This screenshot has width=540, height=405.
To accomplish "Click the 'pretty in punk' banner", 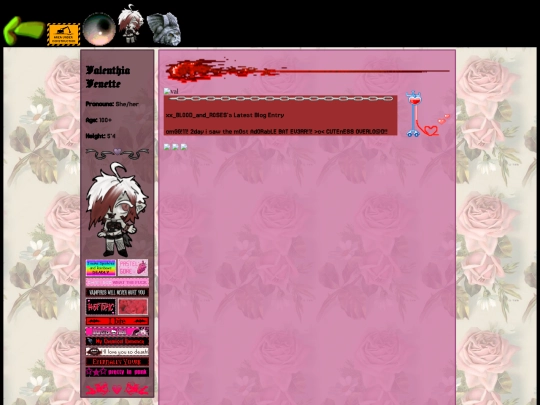I will [117, 372].
